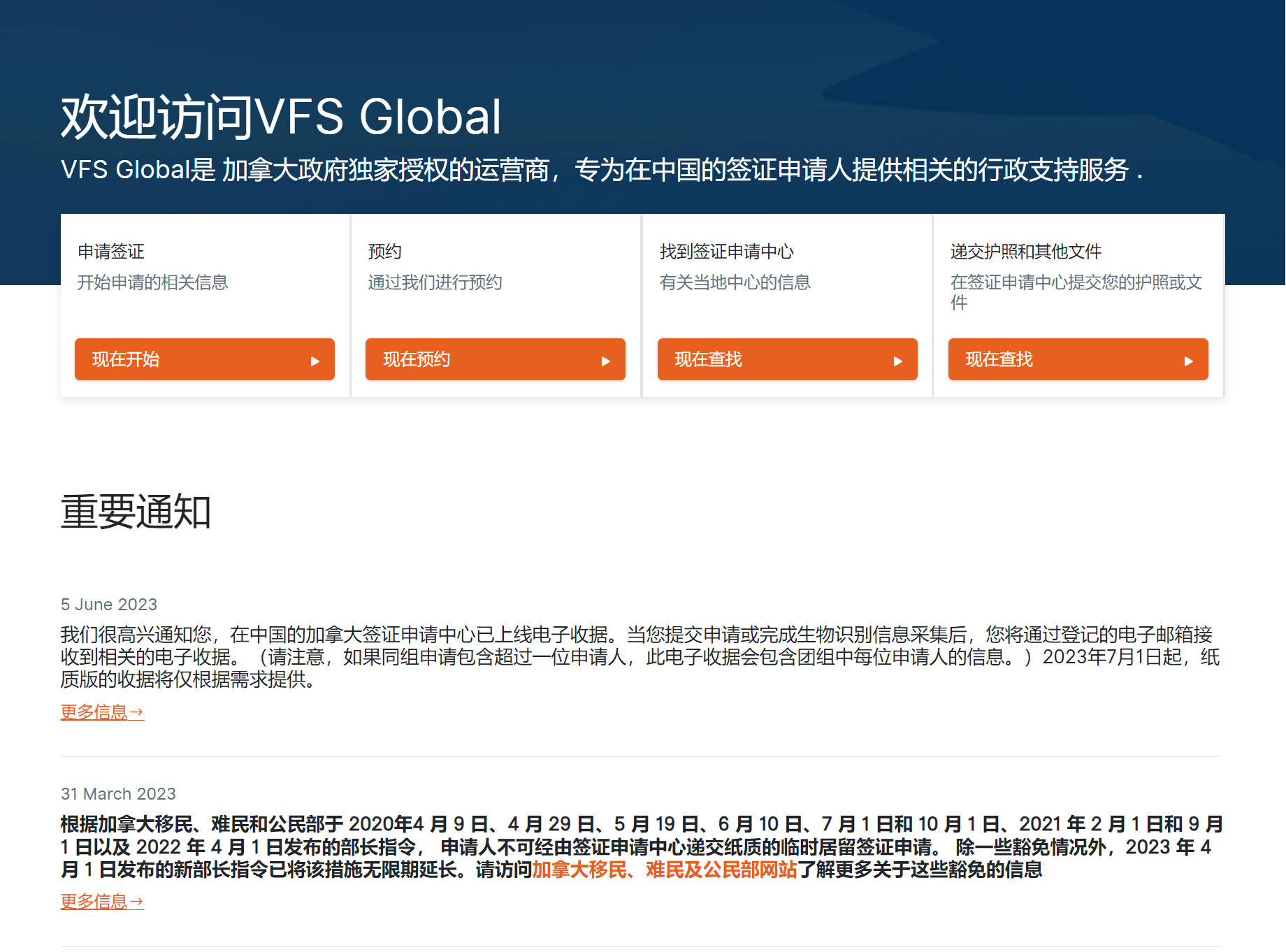The image size is (1286, 952).
Task: Select the 递交护照和其他文件 card title
Action: click(1025, 252)
